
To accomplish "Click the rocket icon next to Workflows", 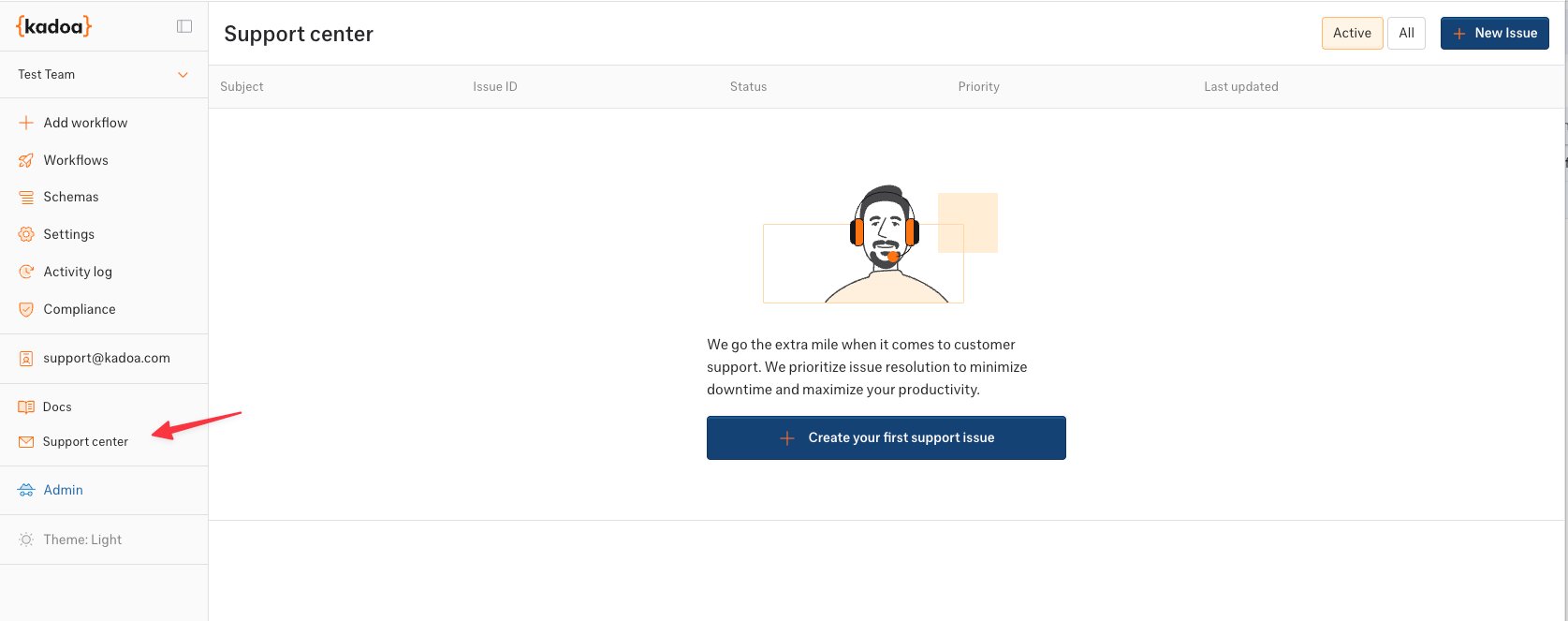I will pyautogui.click(x=26, y=160).
